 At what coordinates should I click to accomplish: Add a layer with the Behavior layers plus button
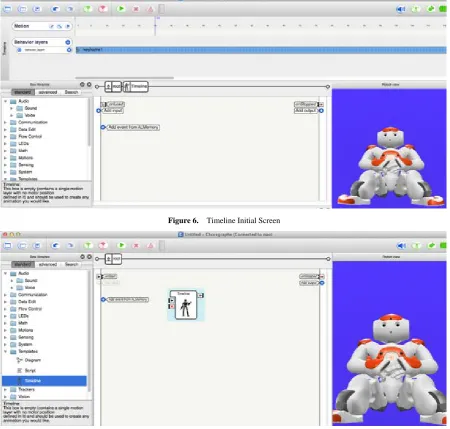pos(68,42)
